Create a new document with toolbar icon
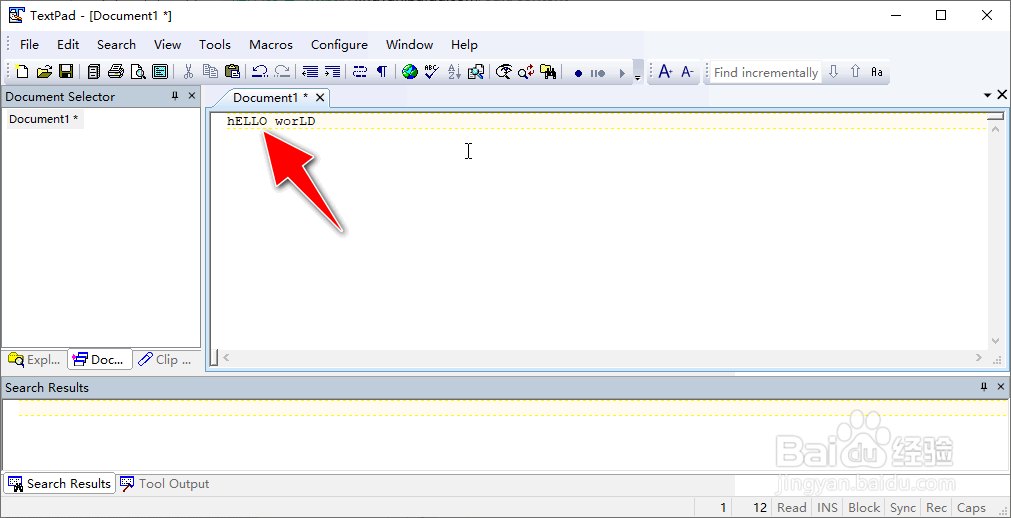The width and height of the screenshot is (1011, 518). coord(22,72)
